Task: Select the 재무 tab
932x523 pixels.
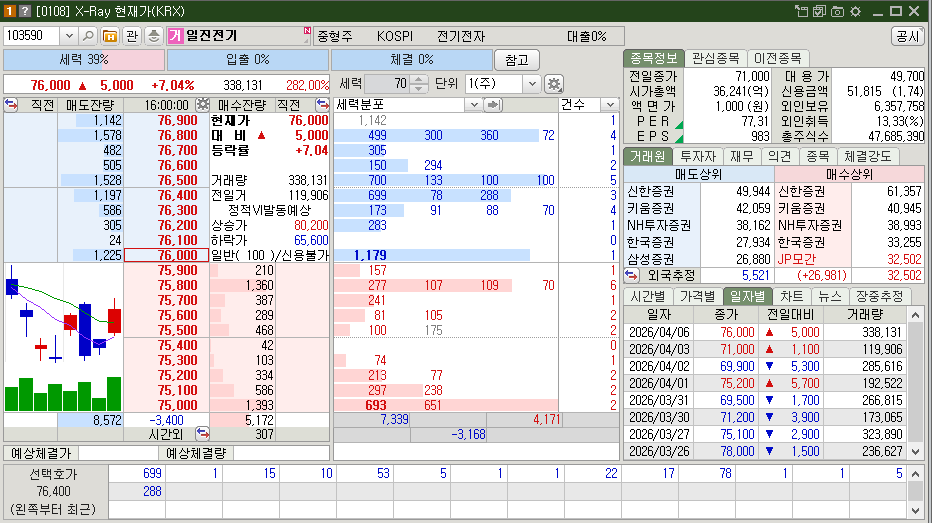Action: 742,156
